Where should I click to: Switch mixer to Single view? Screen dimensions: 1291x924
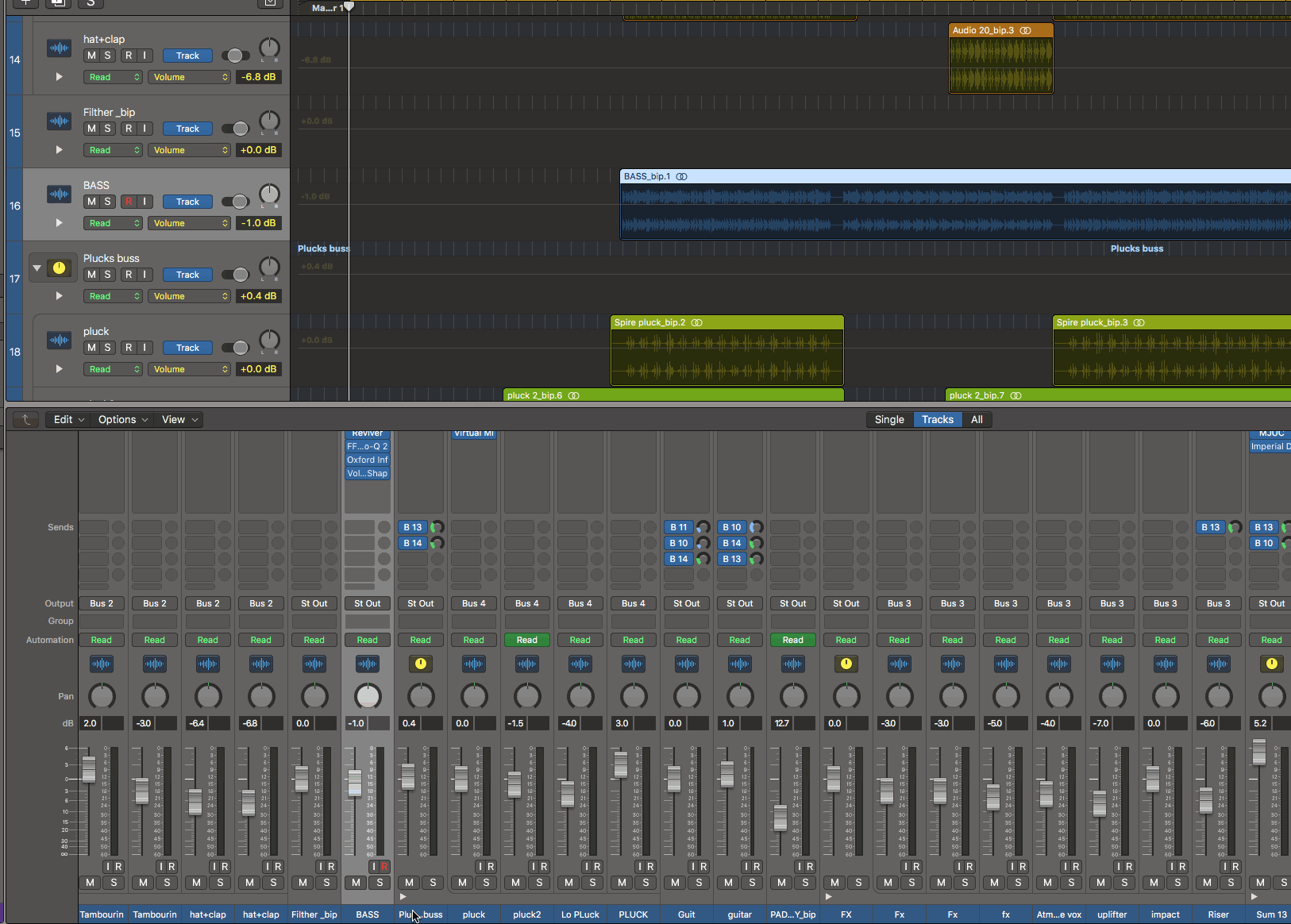pyautogui.click(x=888, y=420)
